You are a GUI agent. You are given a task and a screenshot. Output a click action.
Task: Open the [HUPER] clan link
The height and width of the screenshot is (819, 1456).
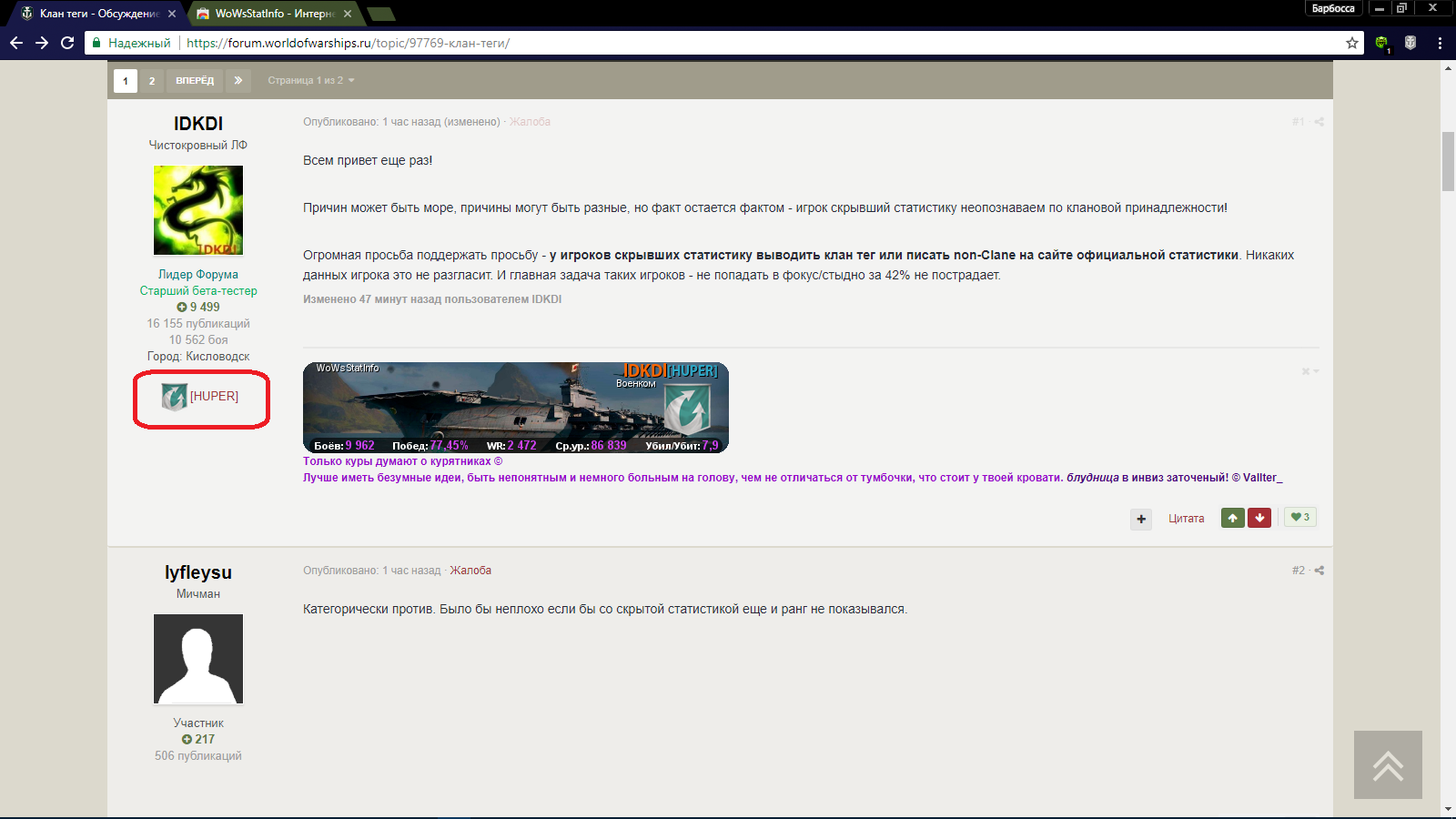214,396
